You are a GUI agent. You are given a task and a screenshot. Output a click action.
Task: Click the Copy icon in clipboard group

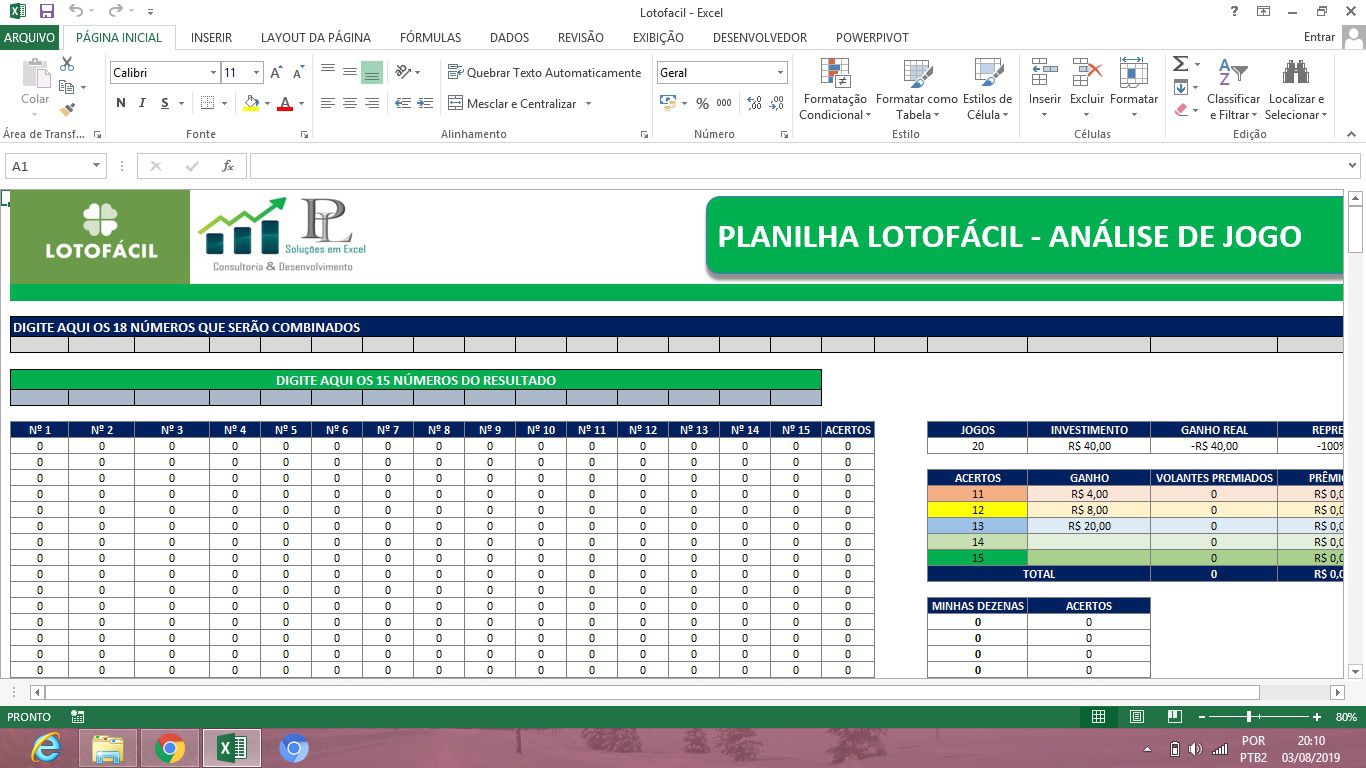pos(67,87)
